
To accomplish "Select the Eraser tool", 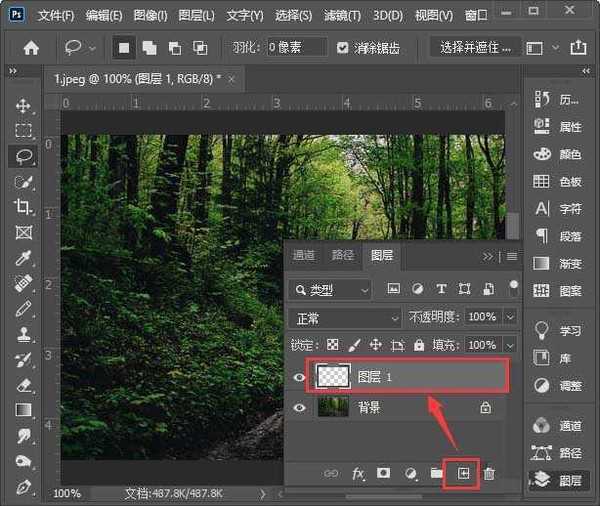I will [22, 384].
